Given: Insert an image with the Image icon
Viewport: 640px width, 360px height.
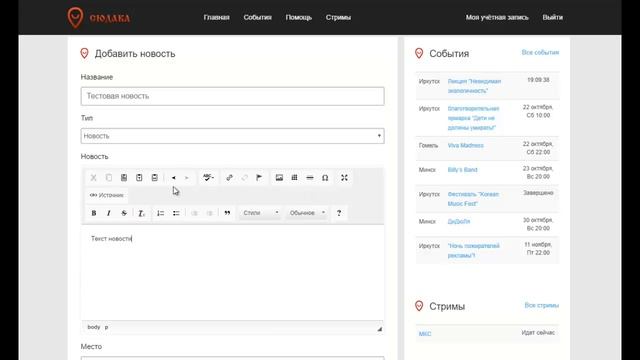Looking at the screenshot, I should point(279,178).
